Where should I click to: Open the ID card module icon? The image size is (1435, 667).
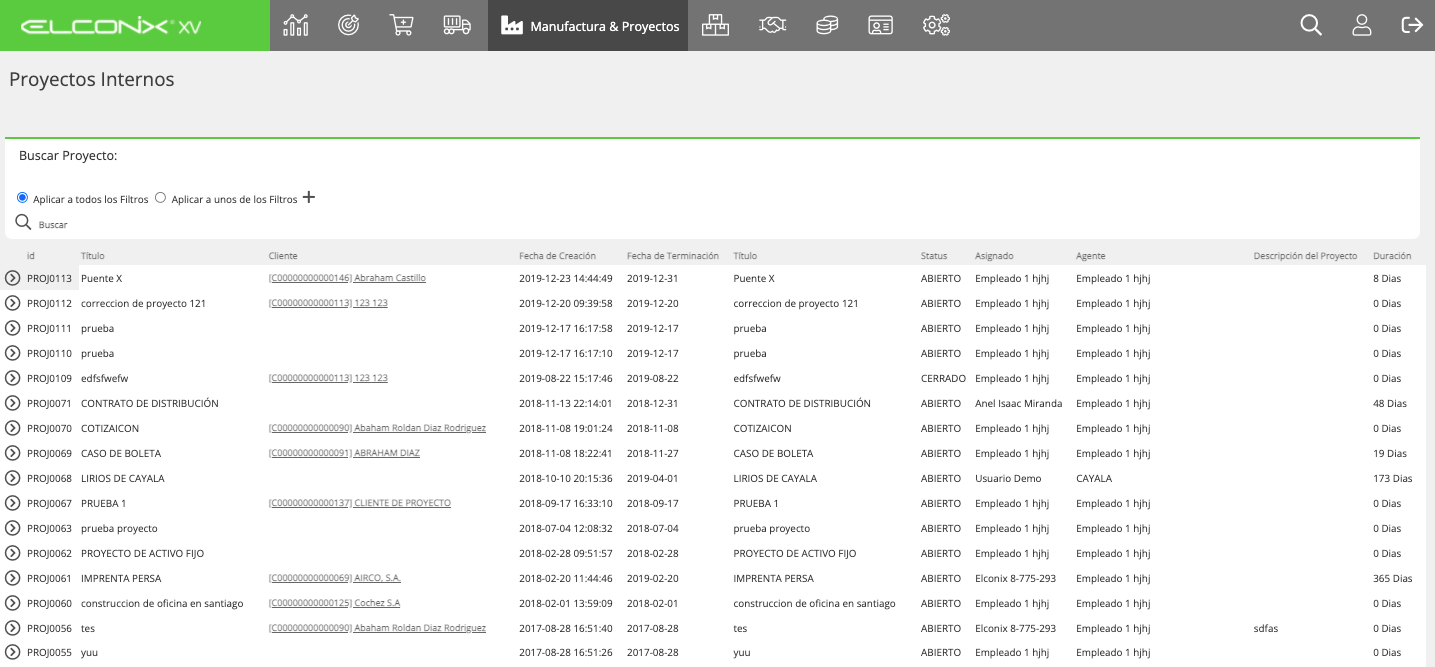(x=880, y=25)
